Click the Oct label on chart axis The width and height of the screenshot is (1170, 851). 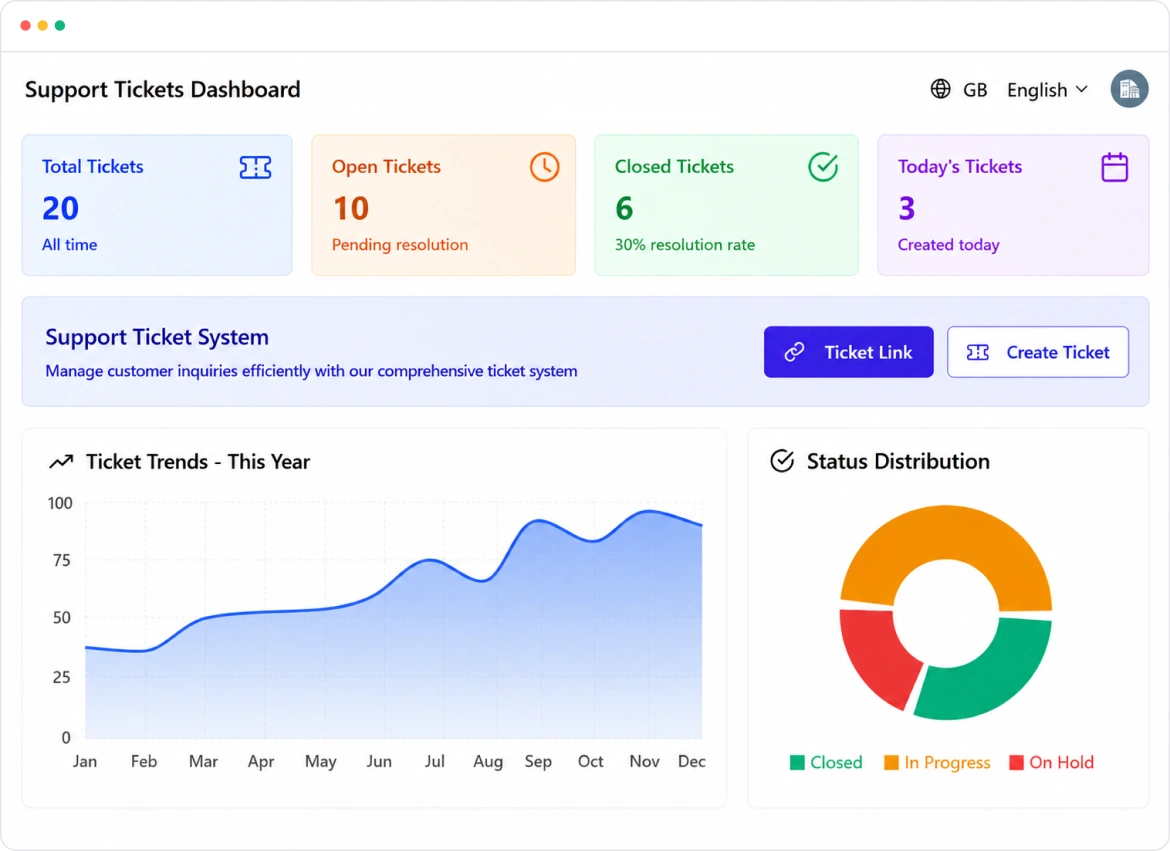click(590, 761)
